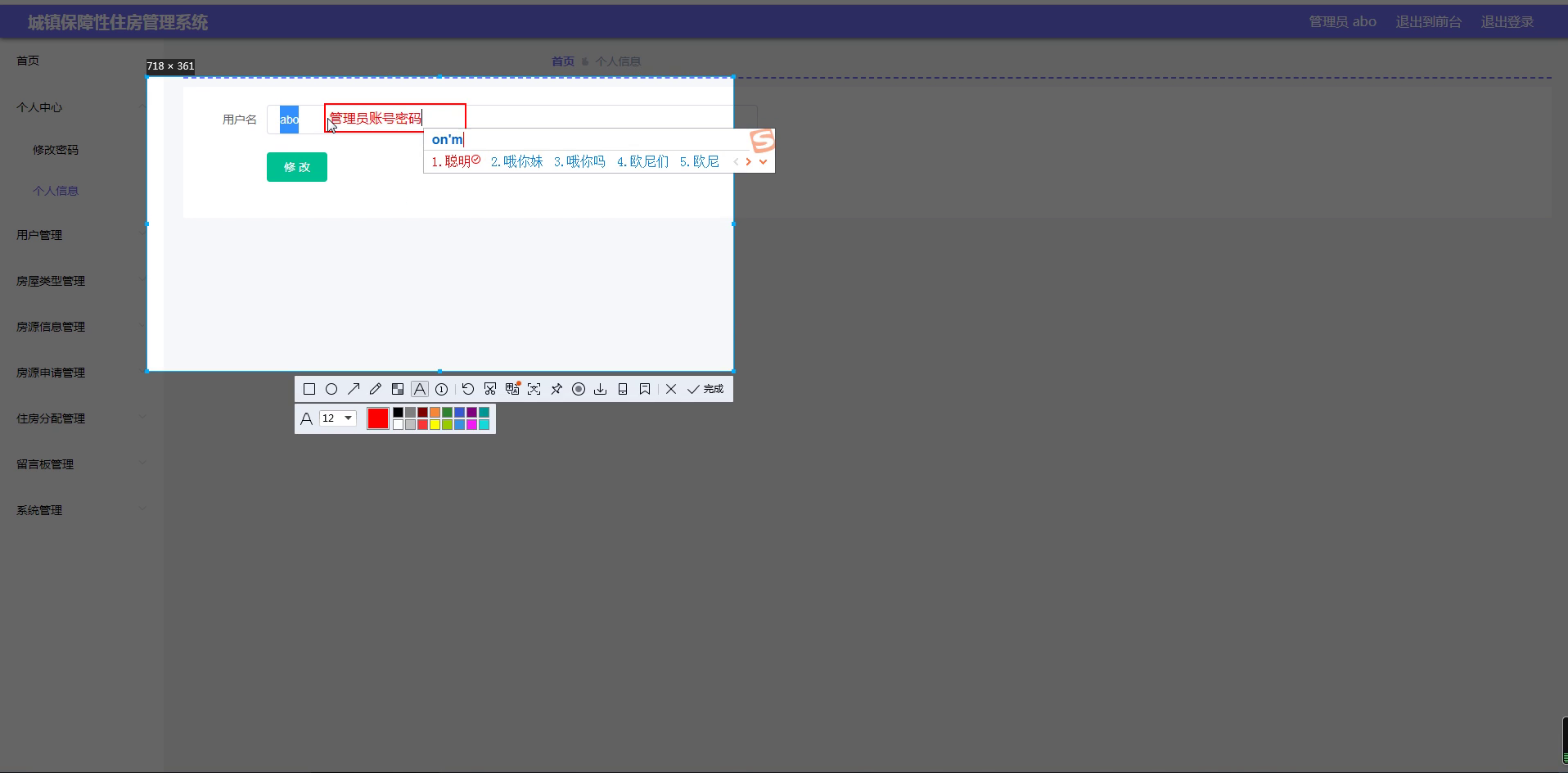Pick the dark green color swatch

(x=447, y=413)
